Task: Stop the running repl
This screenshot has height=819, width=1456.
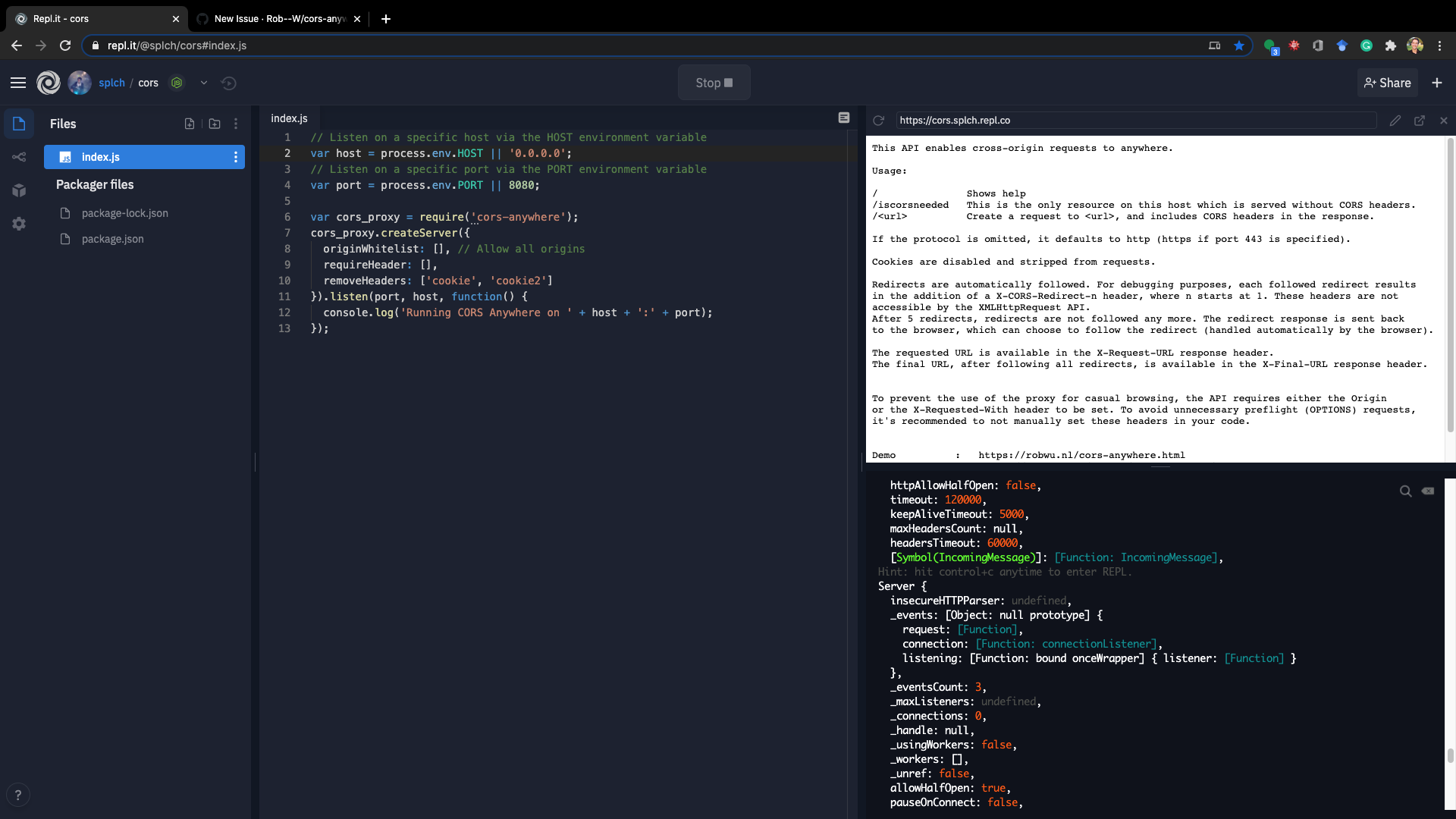Action: pos(714,83)
